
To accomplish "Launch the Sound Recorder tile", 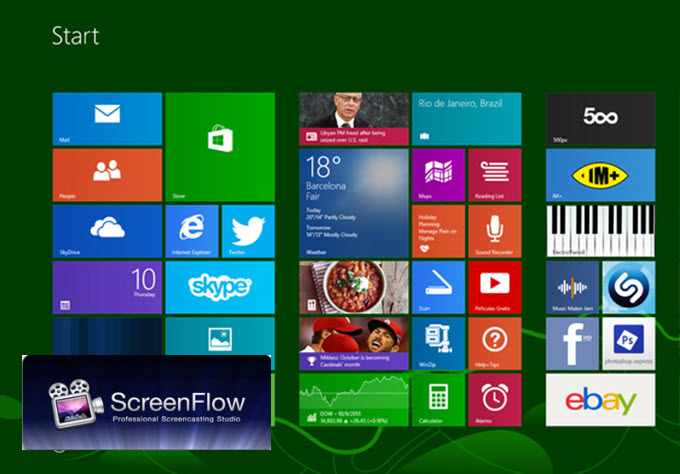I will coord(495,231).
